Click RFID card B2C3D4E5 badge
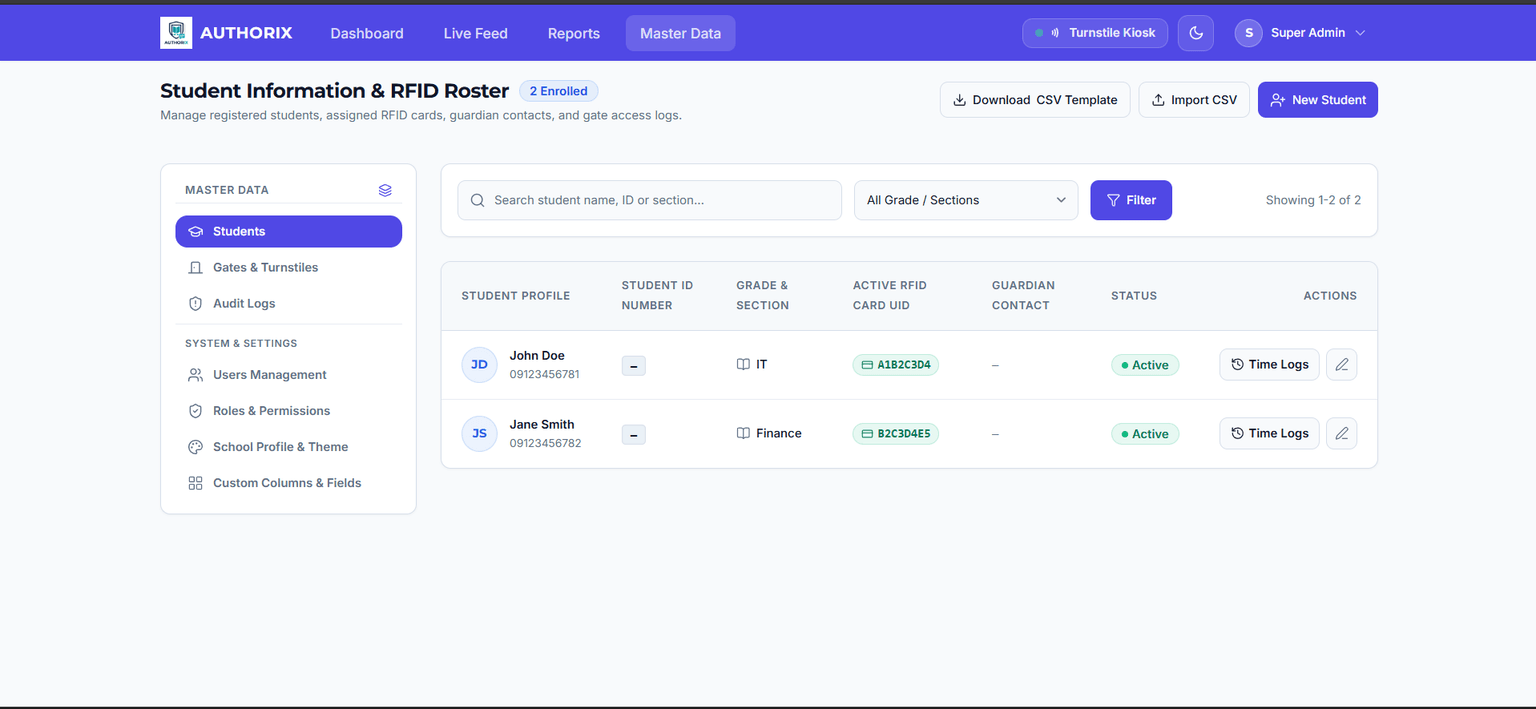Screen dimensions: 1536x709 point(895,434)
